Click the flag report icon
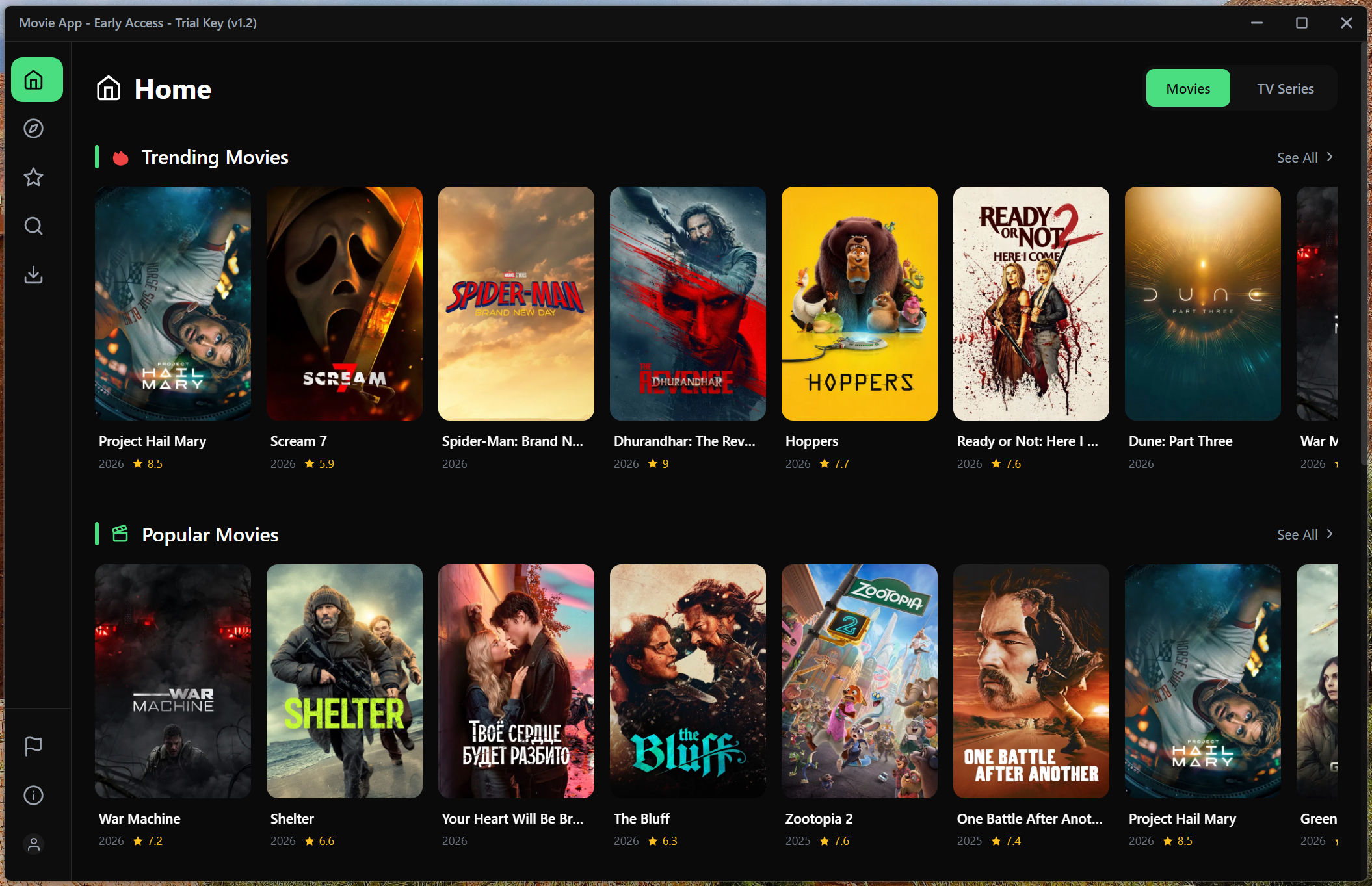This screenshot has width=1372, height=886. coord(33,746)
